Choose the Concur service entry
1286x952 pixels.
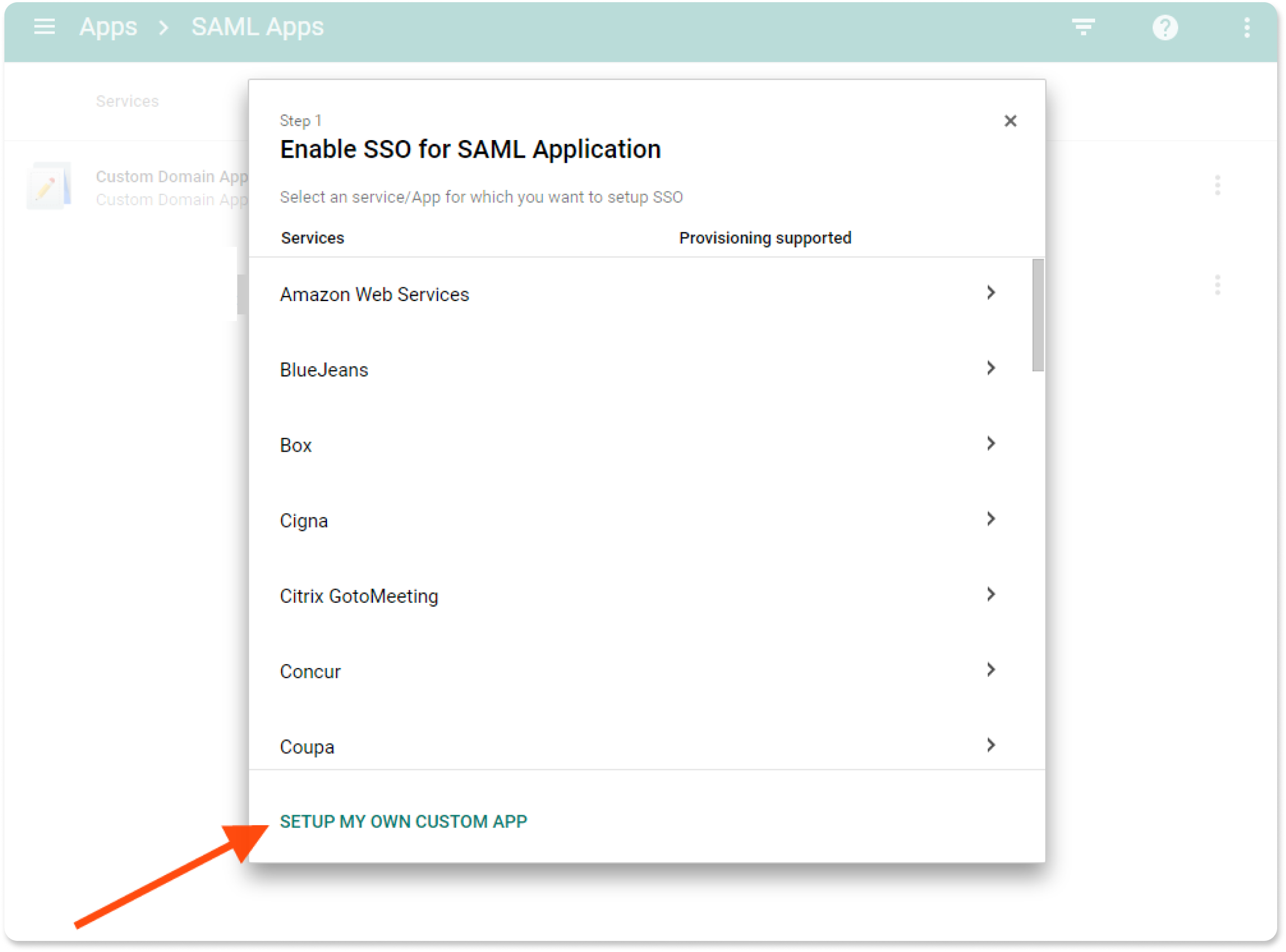[310, 672]
